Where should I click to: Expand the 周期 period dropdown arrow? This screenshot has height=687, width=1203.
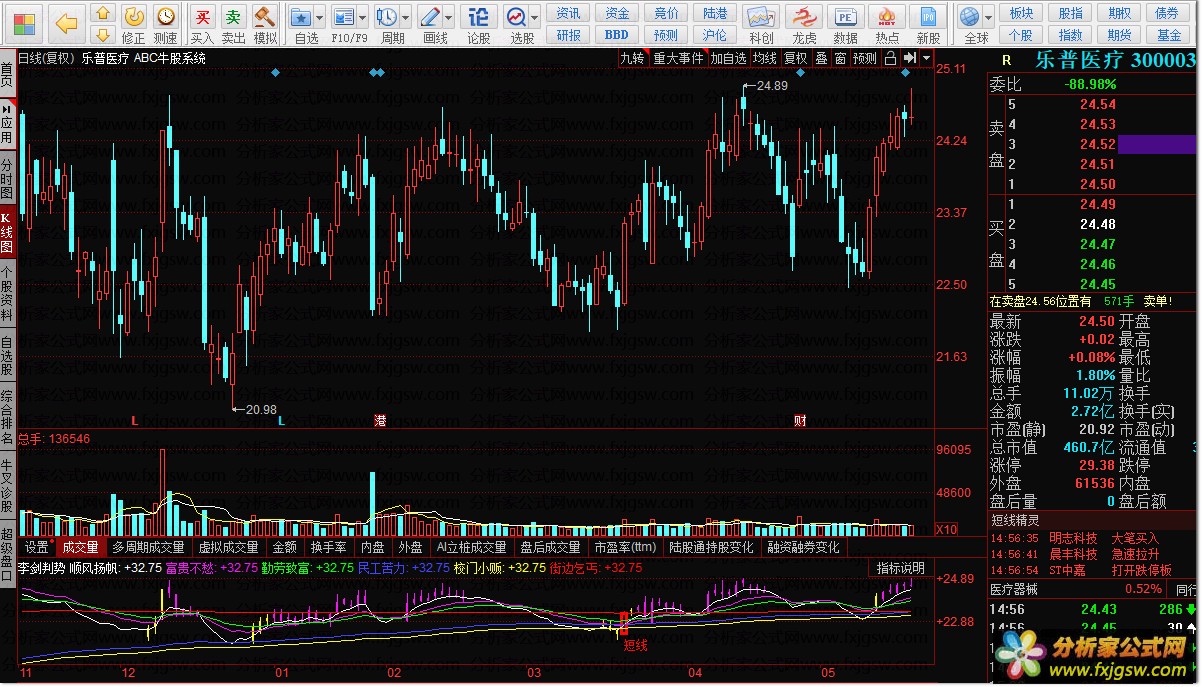coord(405,18)
